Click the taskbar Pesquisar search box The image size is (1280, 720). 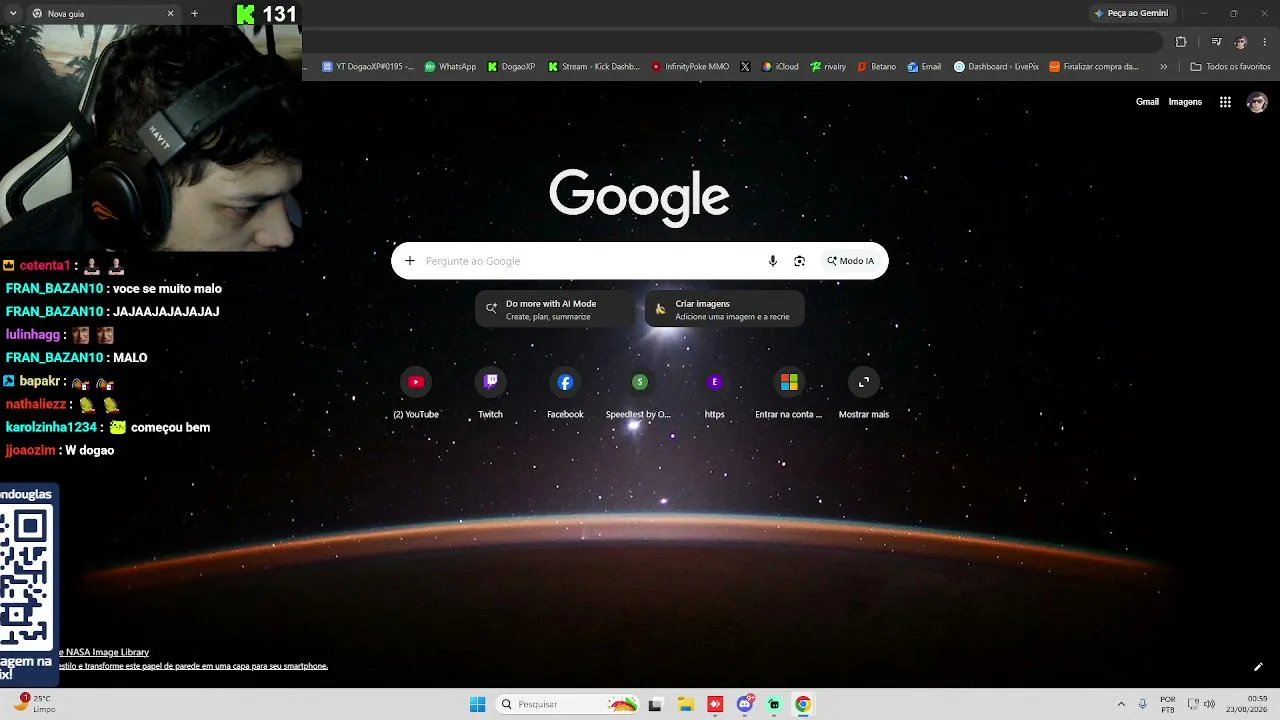(569, 704)
